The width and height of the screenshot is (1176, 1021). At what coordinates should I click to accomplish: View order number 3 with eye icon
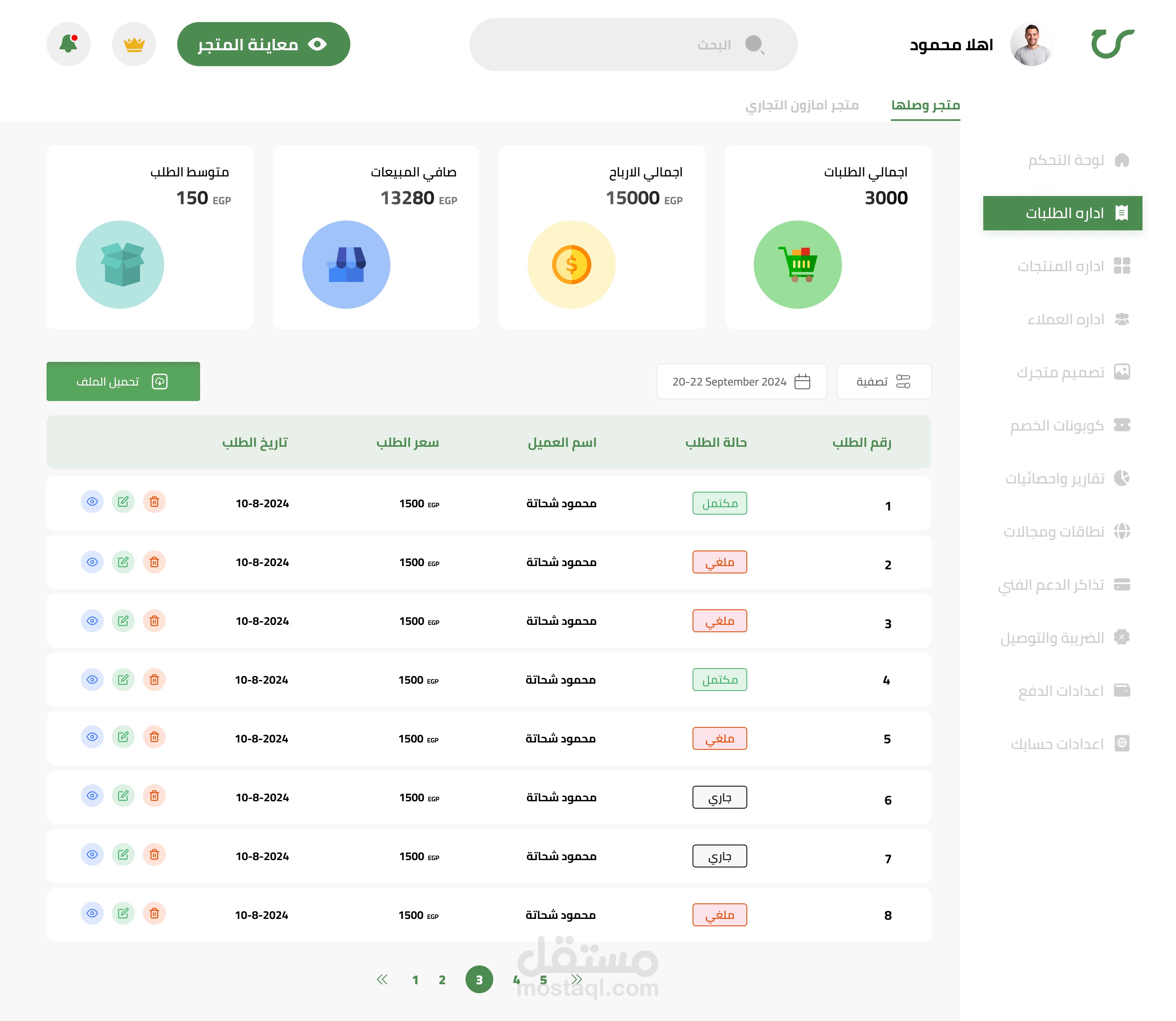click(x=92, y=621)
